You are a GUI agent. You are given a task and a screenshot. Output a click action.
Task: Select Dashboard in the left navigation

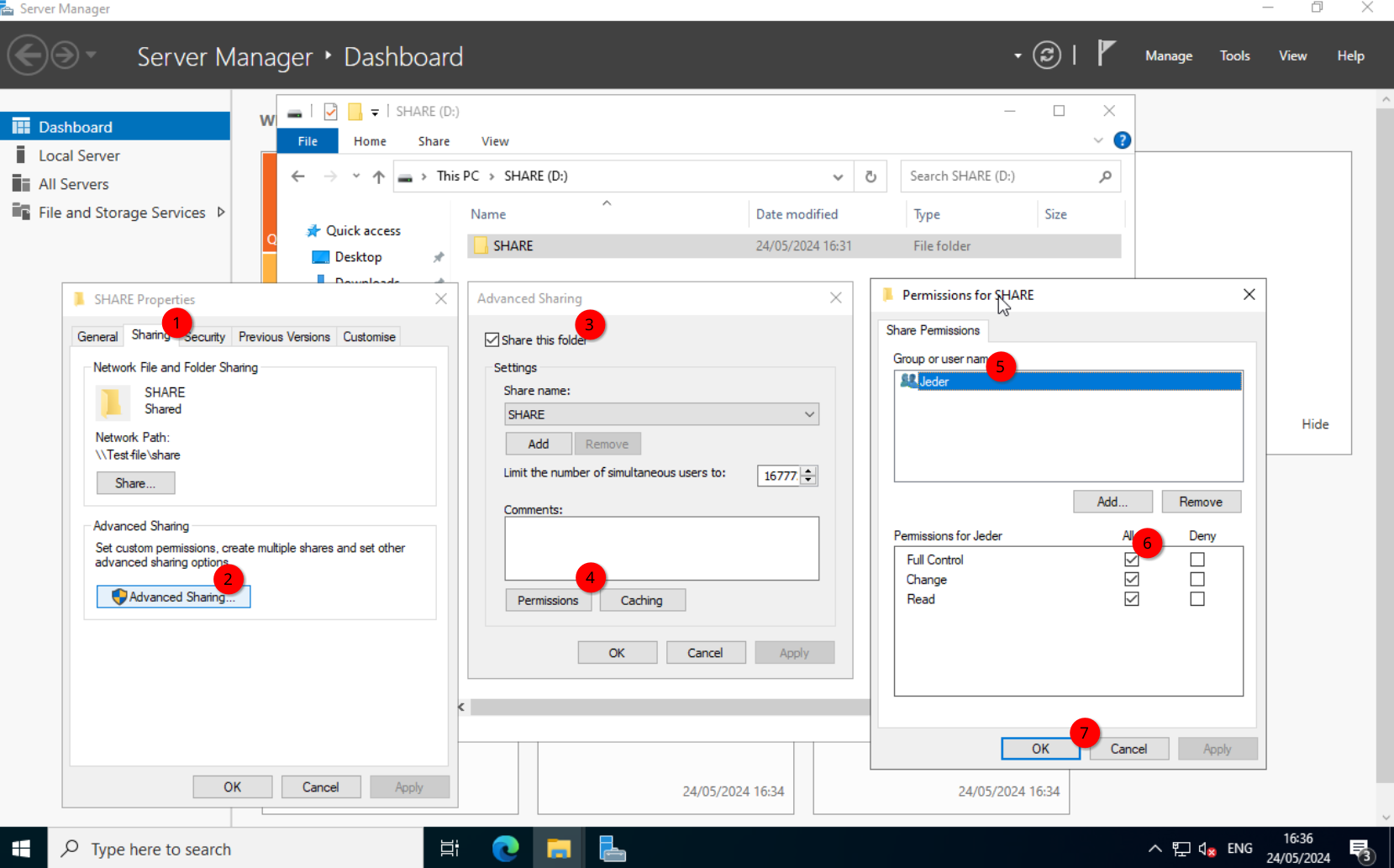pos(115,127)
